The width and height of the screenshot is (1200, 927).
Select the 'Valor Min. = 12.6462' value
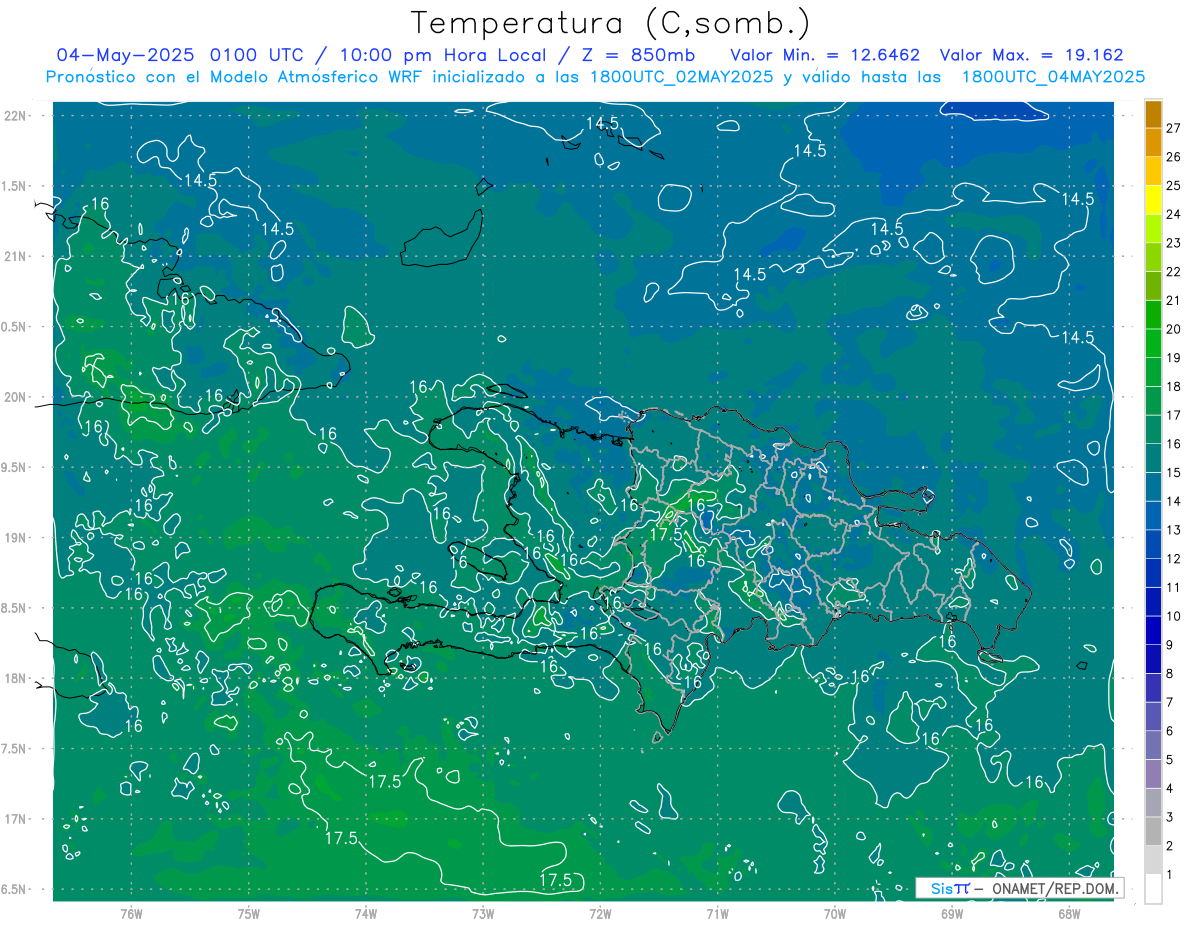(825, 55)
